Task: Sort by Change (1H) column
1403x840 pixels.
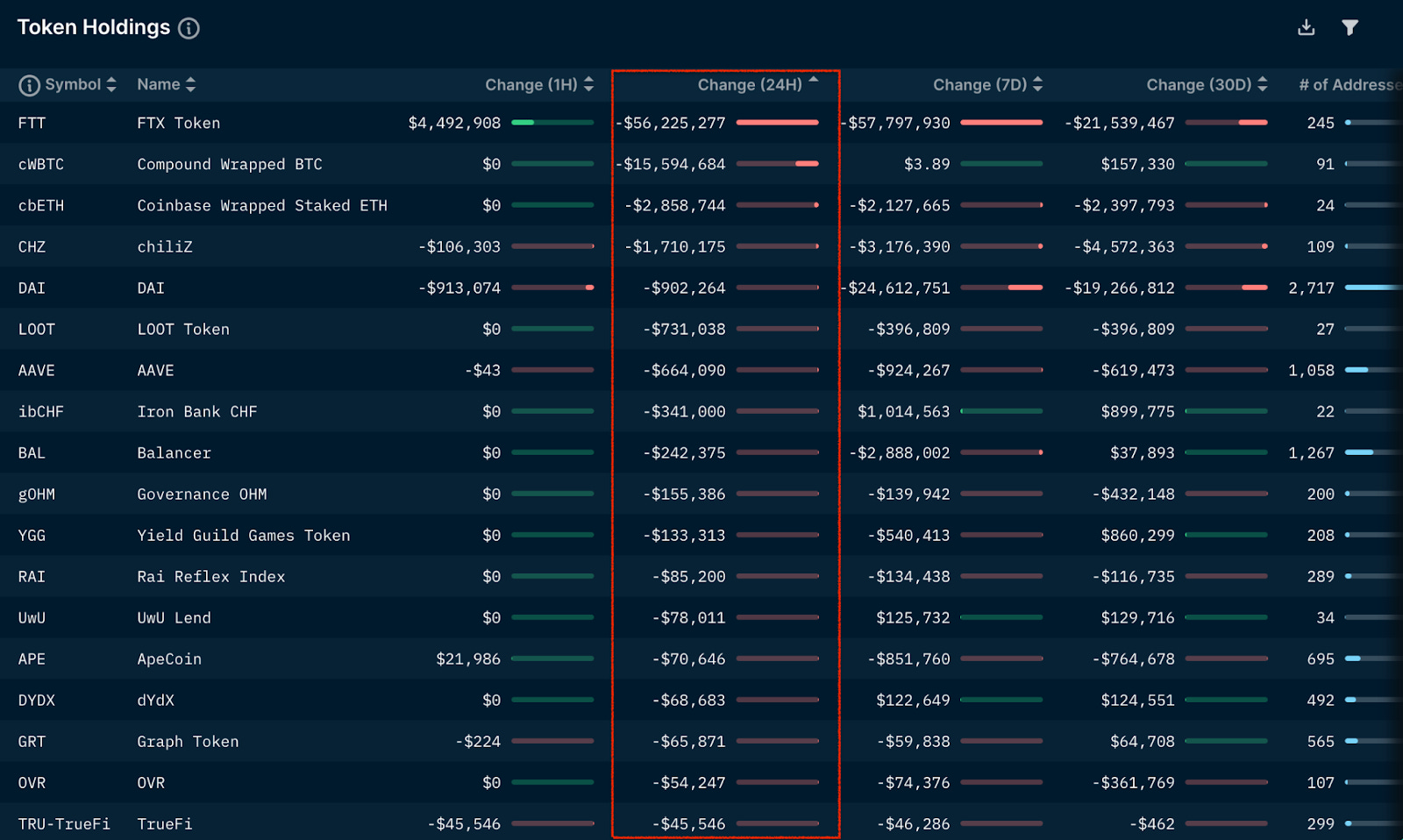Action: tap(539, 84)
